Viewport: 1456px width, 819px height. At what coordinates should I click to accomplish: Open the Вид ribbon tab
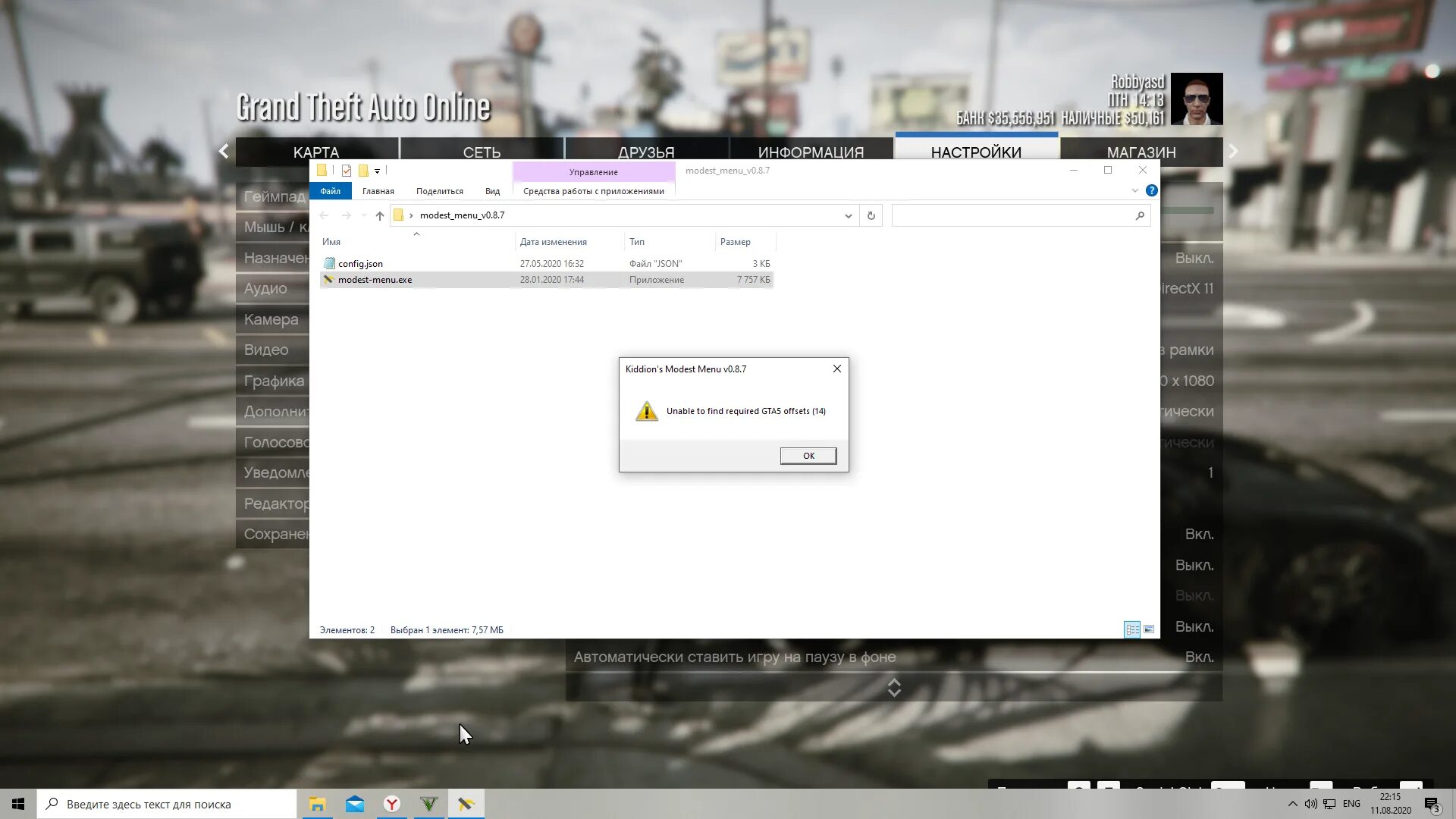pyautogui.click(x=492, y=191)
